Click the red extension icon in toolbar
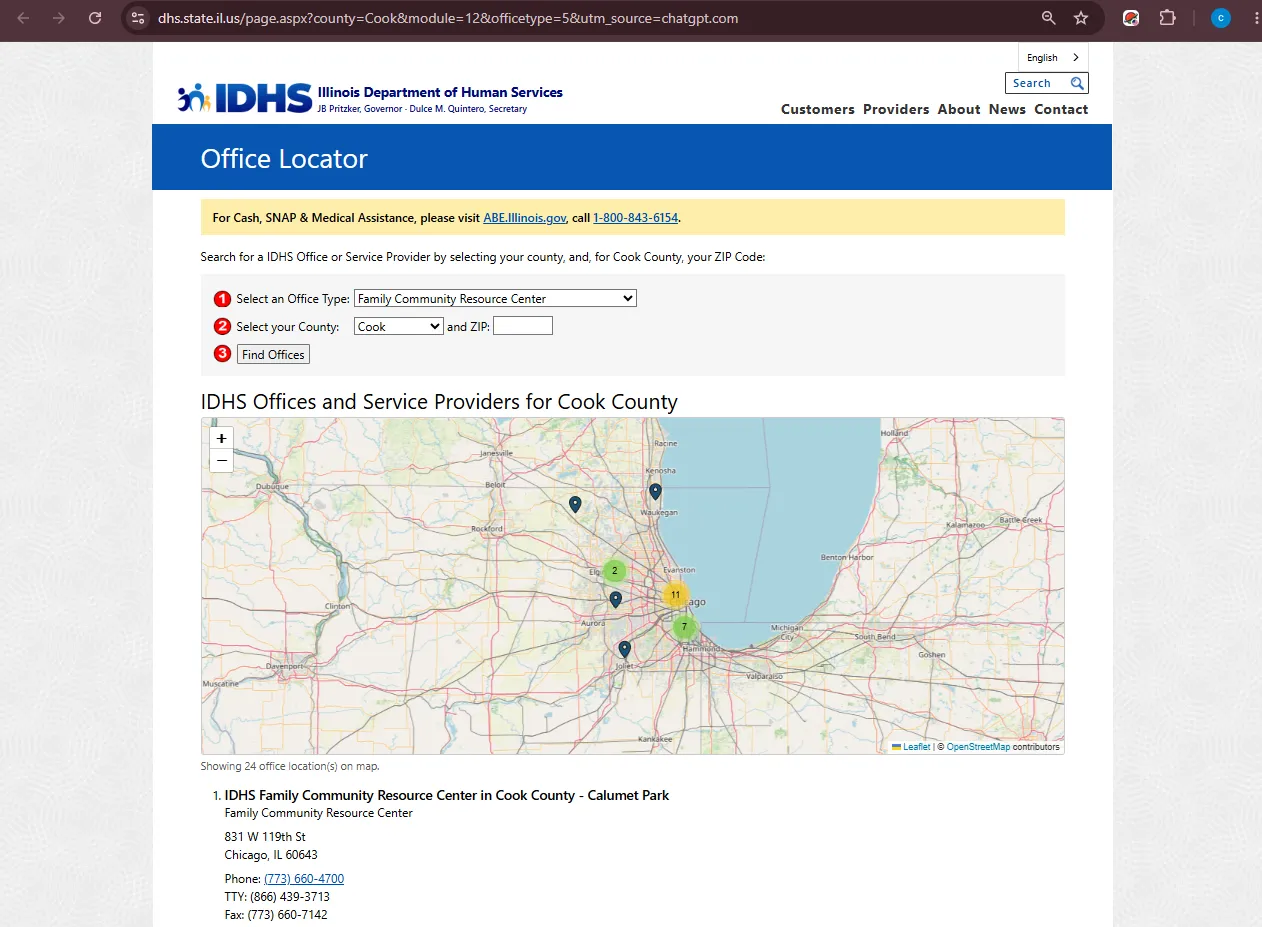This screenshot has width=1262, height=927. 1131,18
